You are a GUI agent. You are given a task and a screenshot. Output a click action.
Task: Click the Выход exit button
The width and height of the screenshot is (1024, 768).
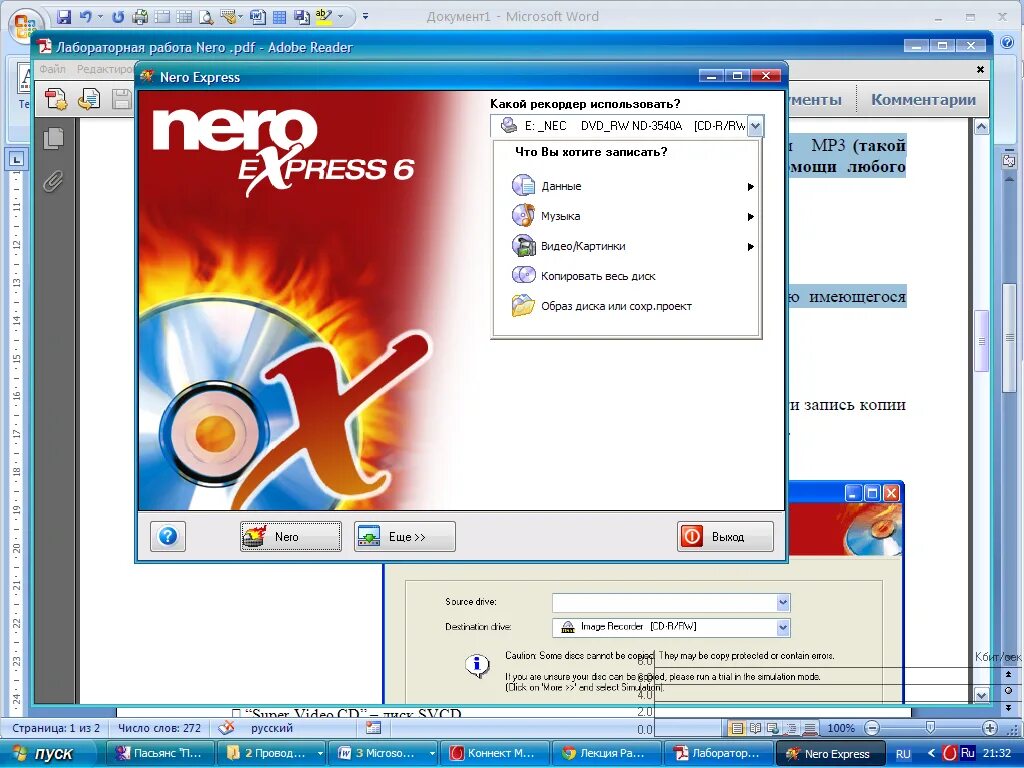pyautogui.click(x=726, y=536)
